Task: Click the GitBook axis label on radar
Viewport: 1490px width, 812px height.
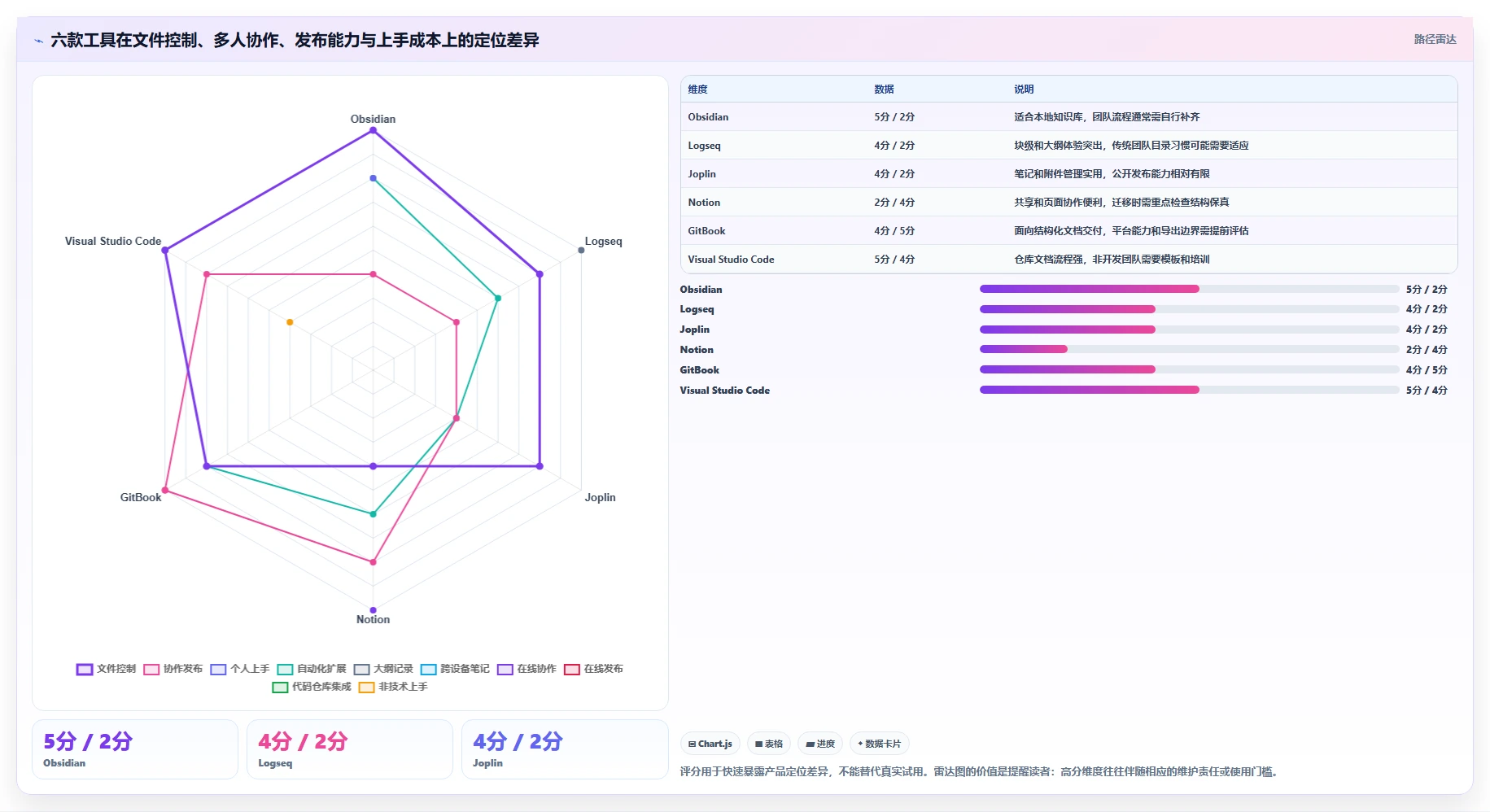Action: [141, 497]
